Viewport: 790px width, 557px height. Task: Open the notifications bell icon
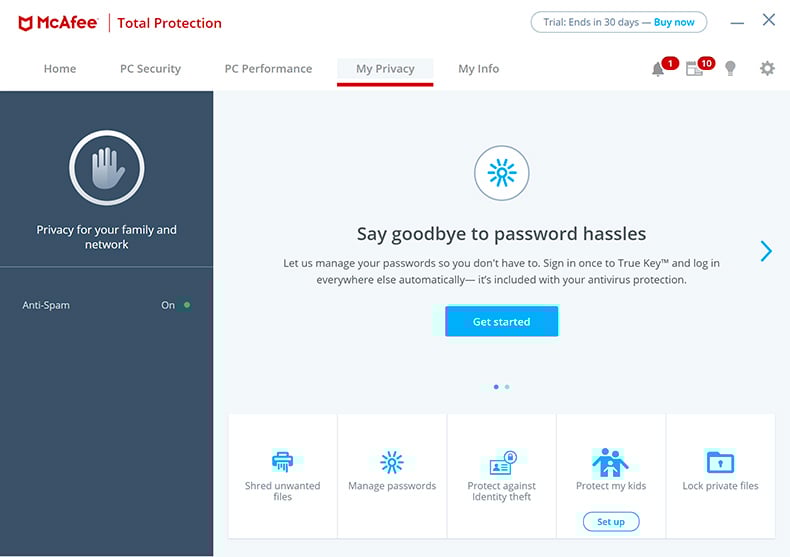click(x=657, y=69)
